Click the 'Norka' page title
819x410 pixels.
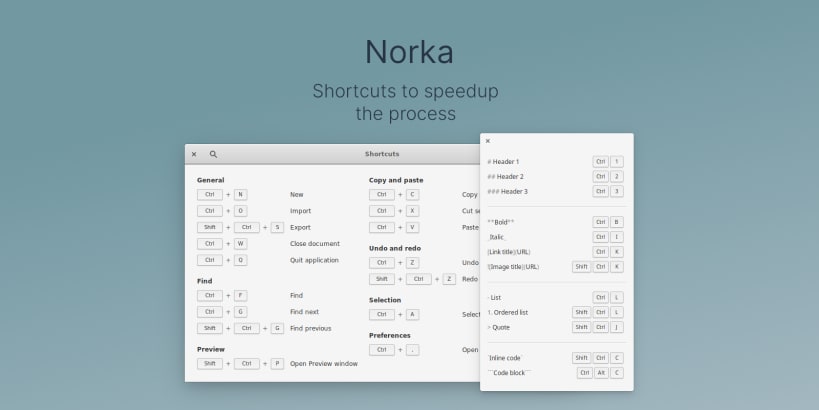click(409, 52)
